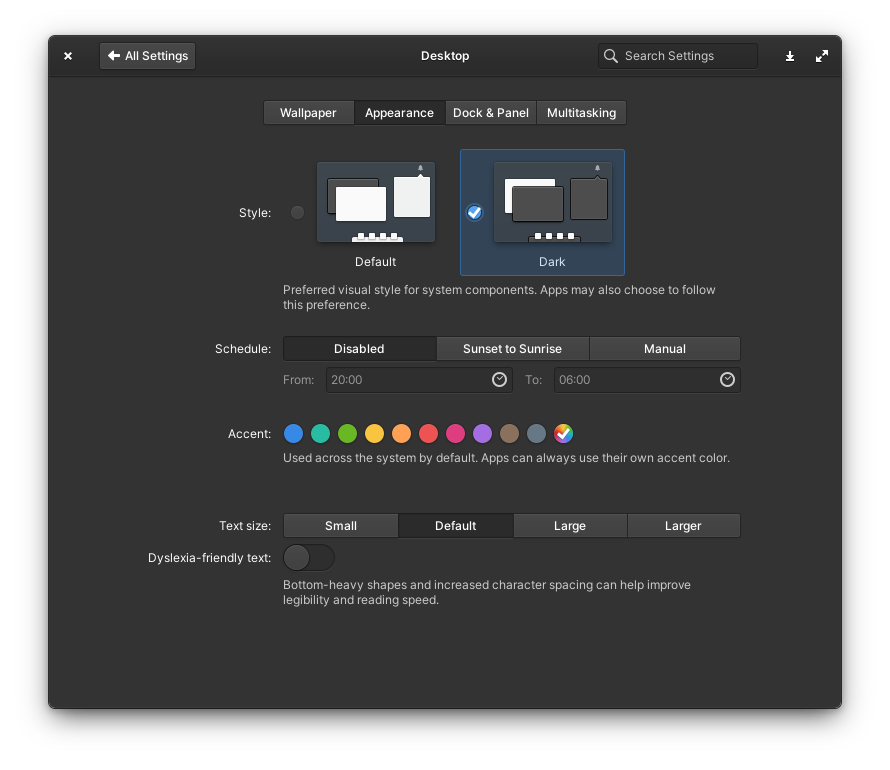Click the clock icon in the To field

[727, 380]
